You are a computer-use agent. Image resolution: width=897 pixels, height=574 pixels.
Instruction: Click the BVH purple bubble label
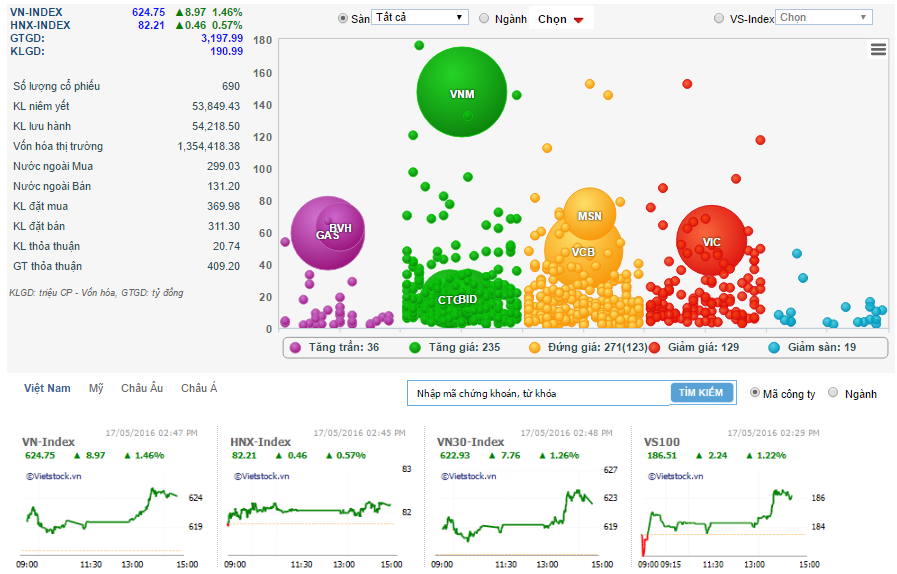coord(340,228)
